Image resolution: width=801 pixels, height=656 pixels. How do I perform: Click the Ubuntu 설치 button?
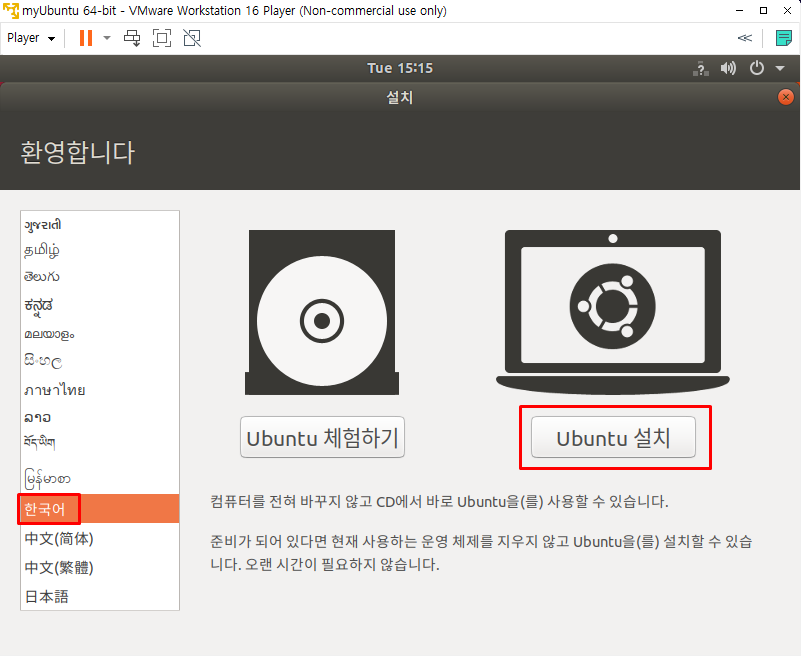(x=614, y=437)
